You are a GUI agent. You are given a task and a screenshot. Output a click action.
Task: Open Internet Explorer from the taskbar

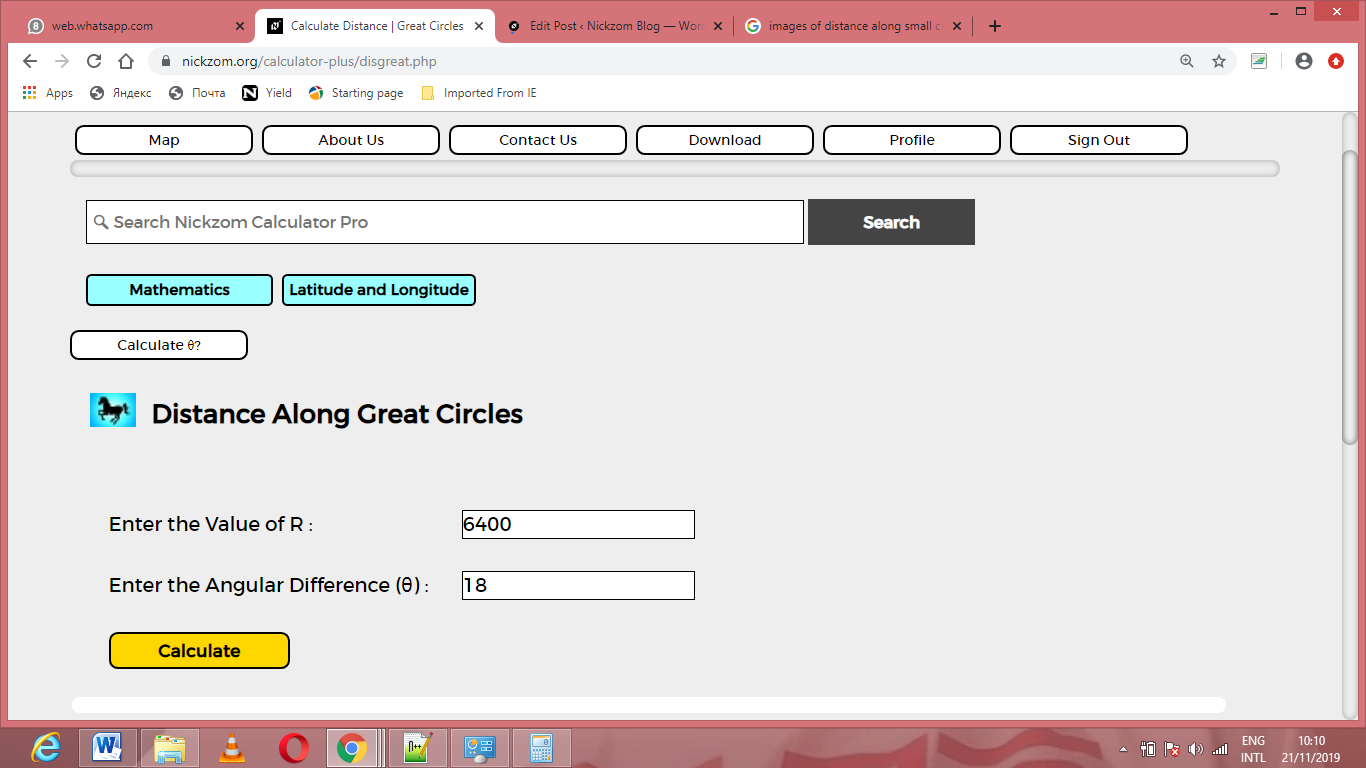[46, 748]
